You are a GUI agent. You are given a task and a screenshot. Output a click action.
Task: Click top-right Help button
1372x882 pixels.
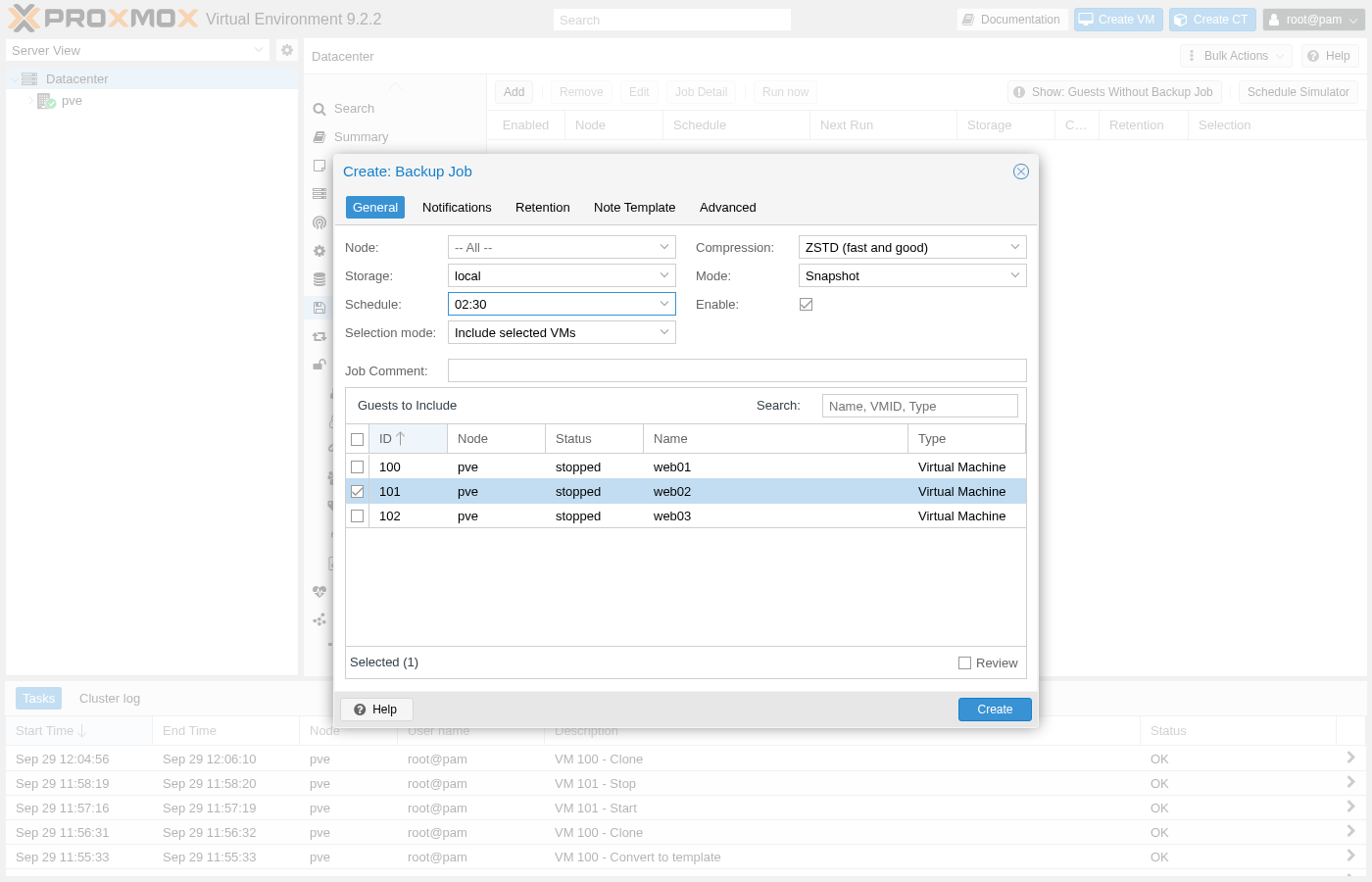1330,56
